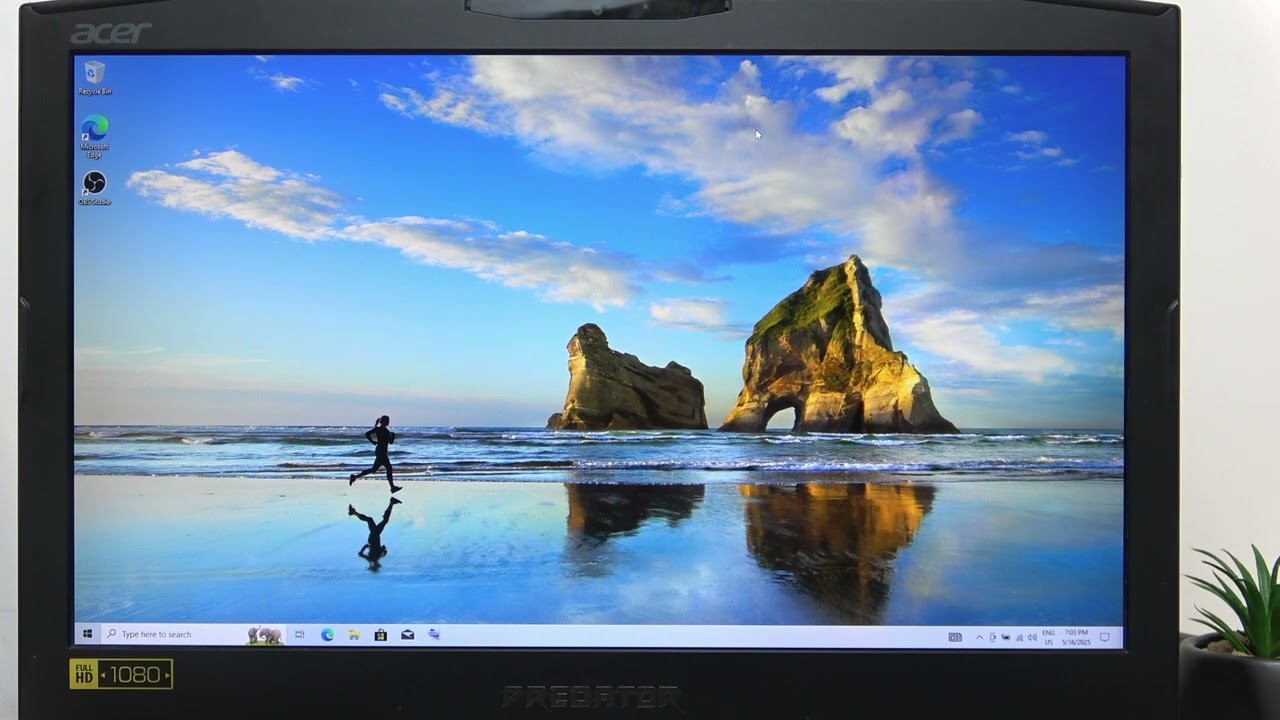
Task: Click the Meet Now tray icon
Action: [993, 637]
